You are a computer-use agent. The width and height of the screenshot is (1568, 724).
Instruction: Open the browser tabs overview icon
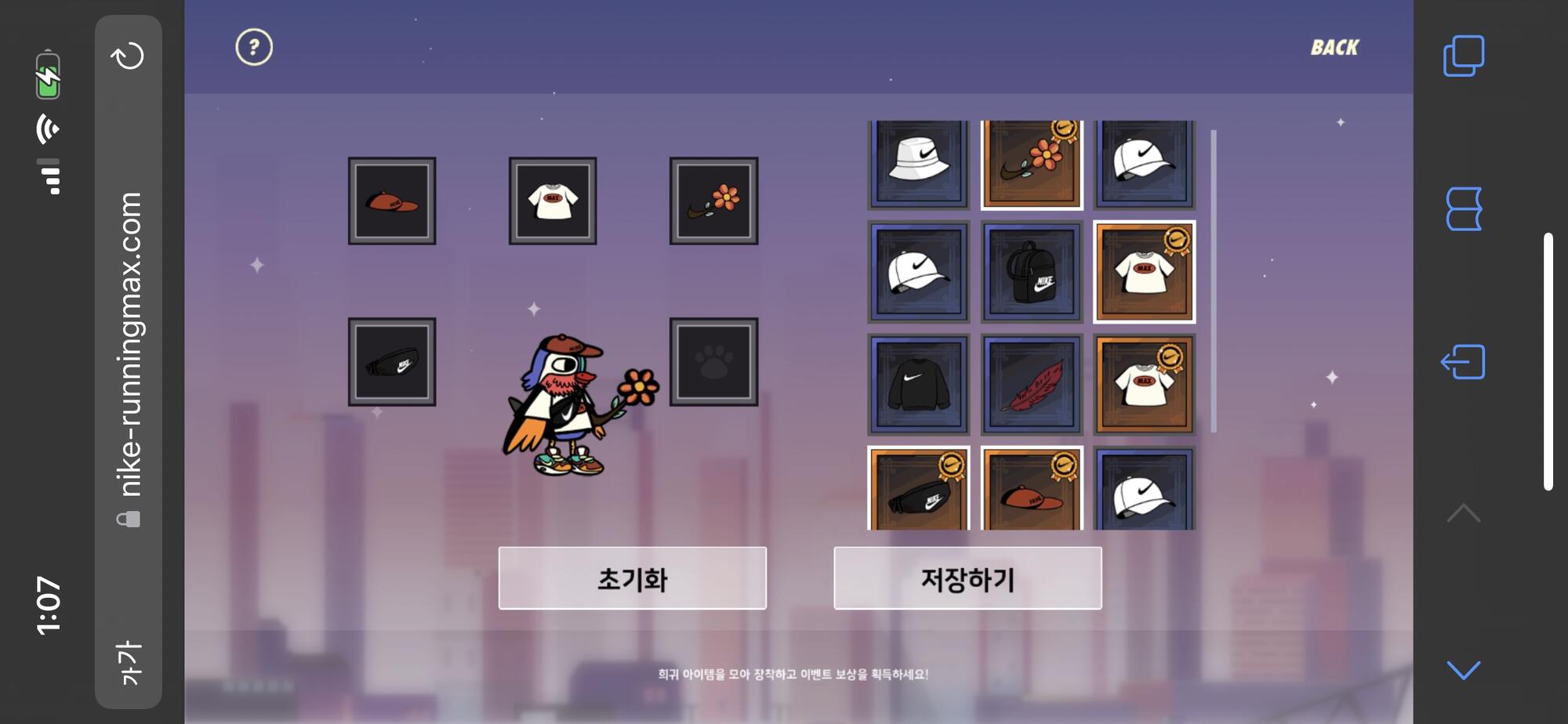point(1464,56)
